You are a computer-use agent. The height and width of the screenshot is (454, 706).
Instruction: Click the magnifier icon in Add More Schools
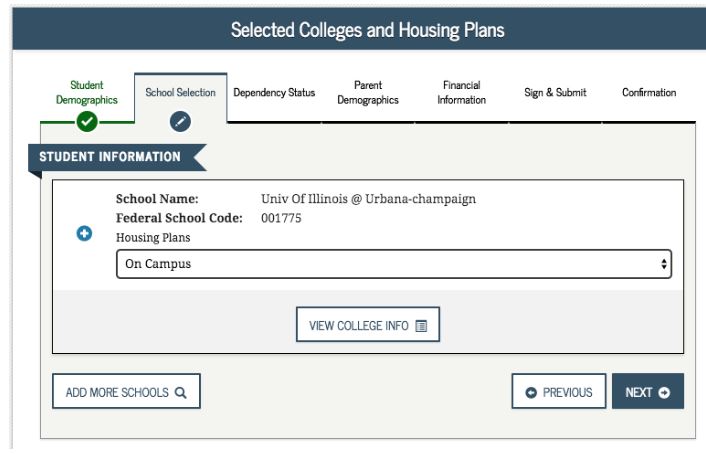pyautogui.click(x=181, y=393)
